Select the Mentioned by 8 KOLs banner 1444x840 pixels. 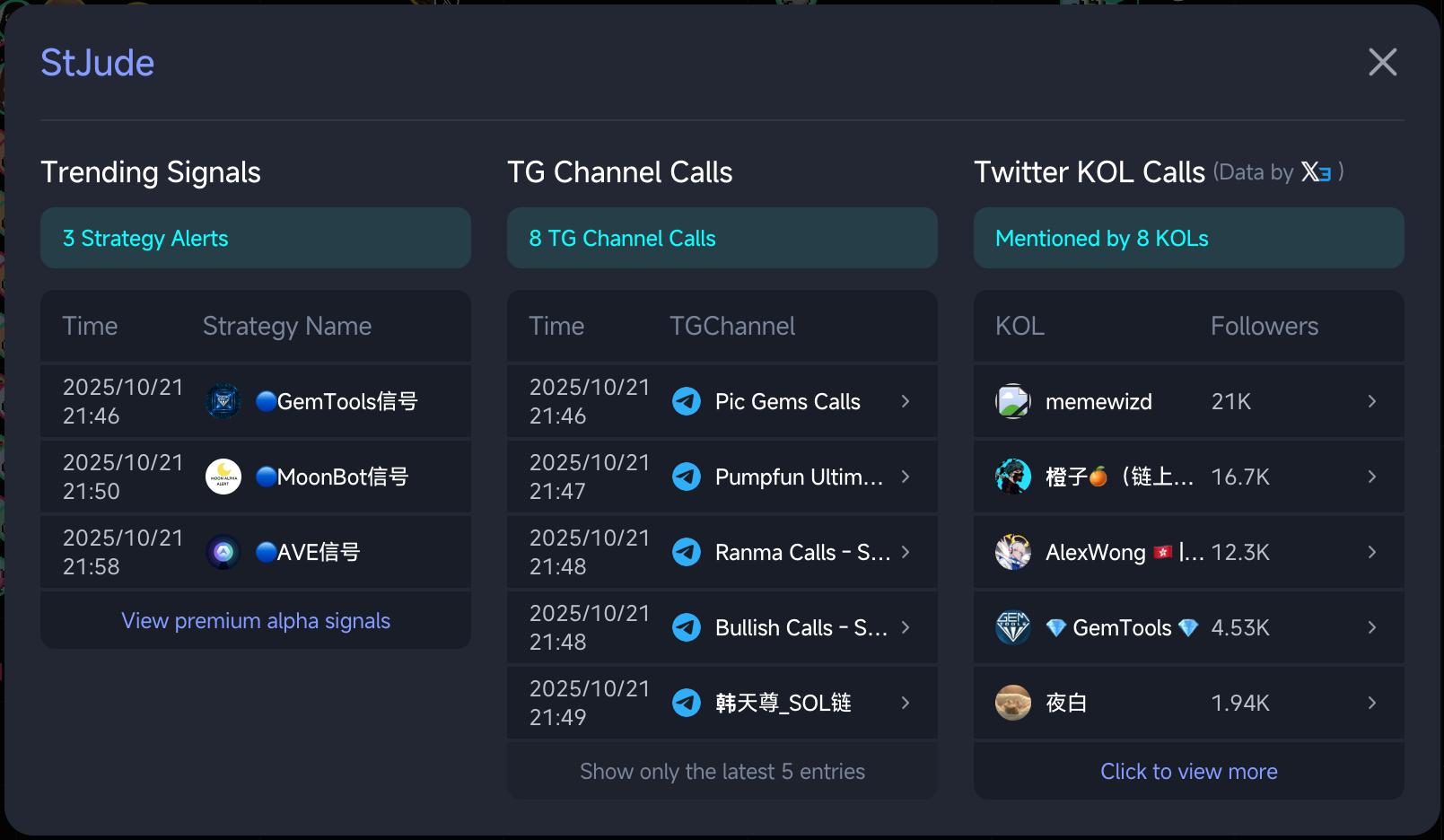[x=1189, y=238]
